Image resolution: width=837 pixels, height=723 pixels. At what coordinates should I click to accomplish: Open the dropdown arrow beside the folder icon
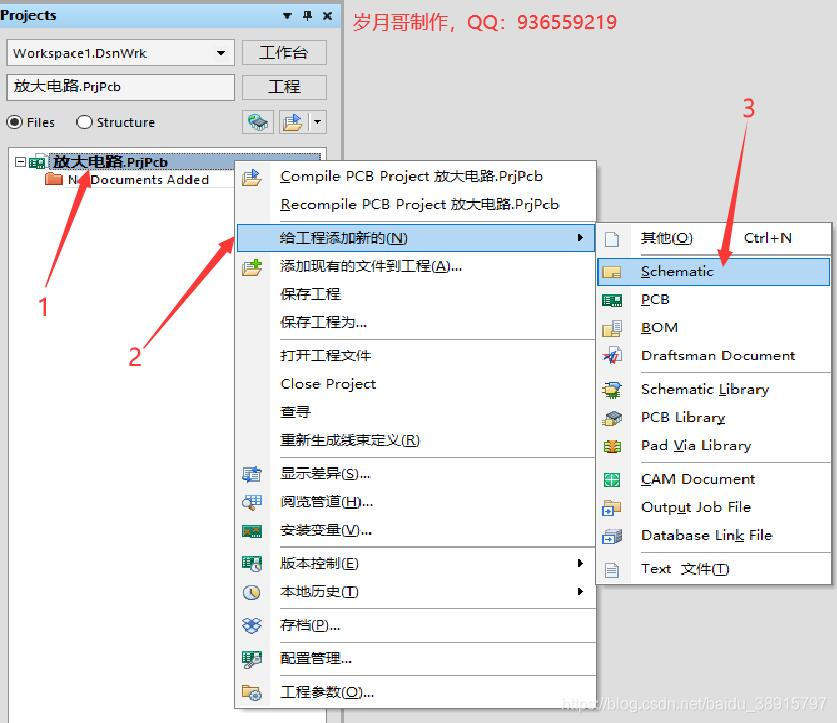coord(318,122)
